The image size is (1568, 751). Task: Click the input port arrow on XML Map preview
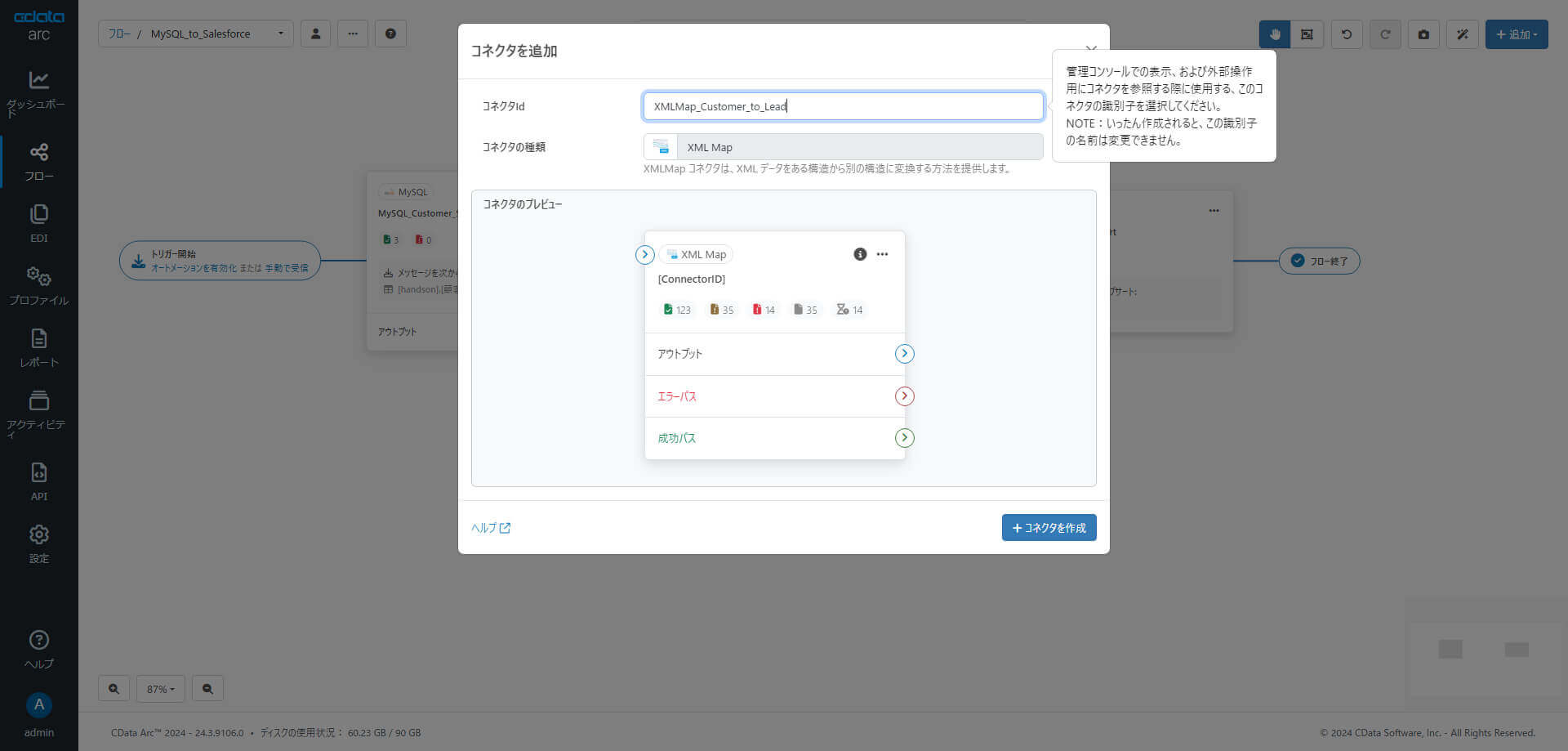click(x=645, y=255)
